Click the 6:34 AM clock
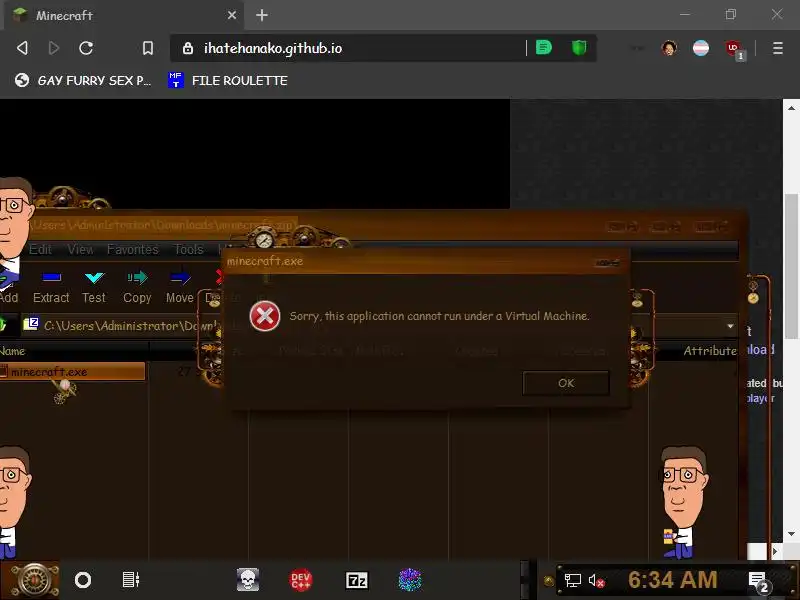The height and width of the screenshot is (600, 800). click(x=672, y=580)
